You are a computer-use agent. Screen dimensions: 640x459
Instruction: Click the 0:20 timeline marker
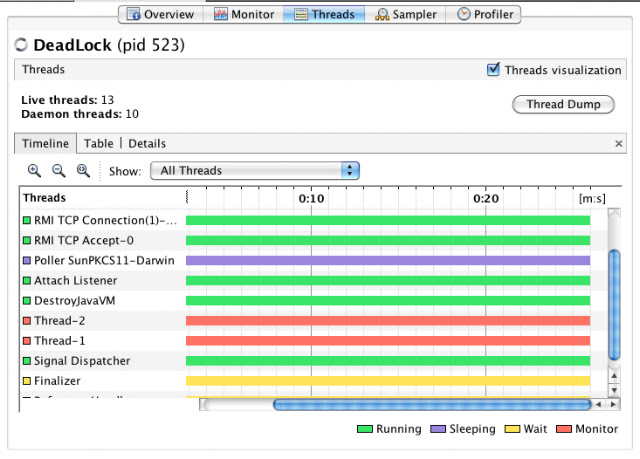486,199
